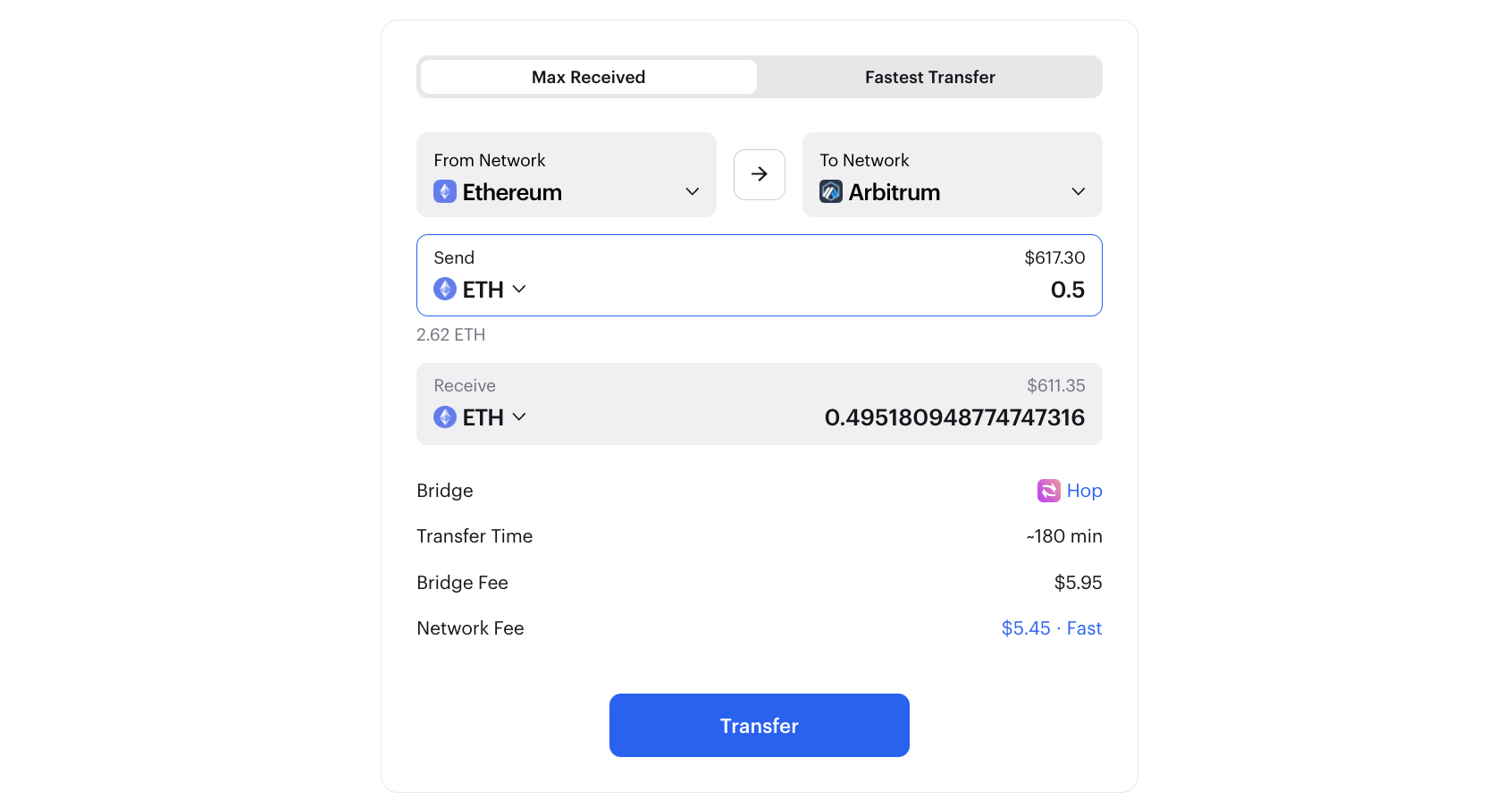The width and height of the screenshot is (1512, 808).
Task: Click the Arbitrum logo in To Network
Action: click(831, 191)
